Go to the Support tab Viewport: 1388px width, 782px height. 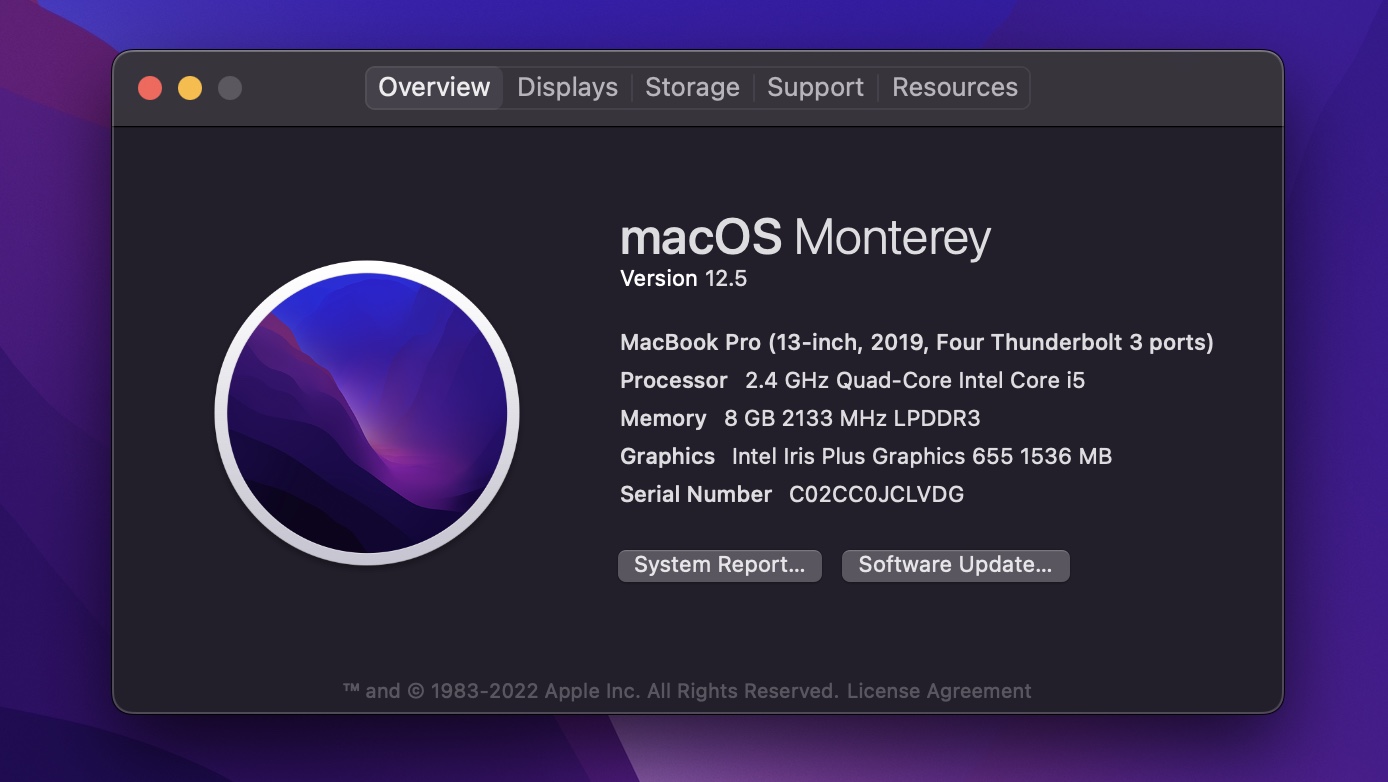815,88
